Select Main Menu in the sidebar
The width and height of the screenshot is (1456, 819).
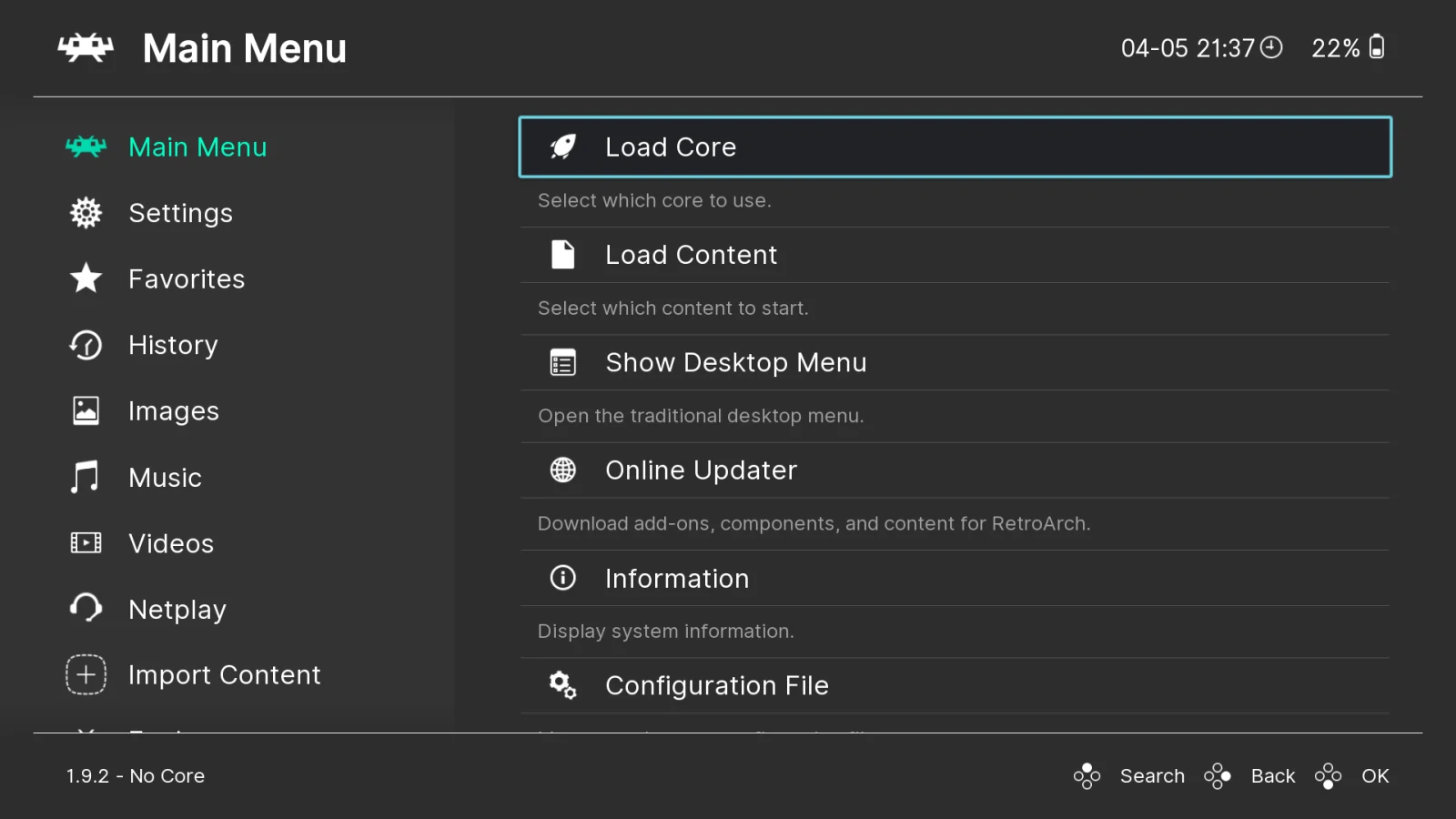click(x=197, y=147)
